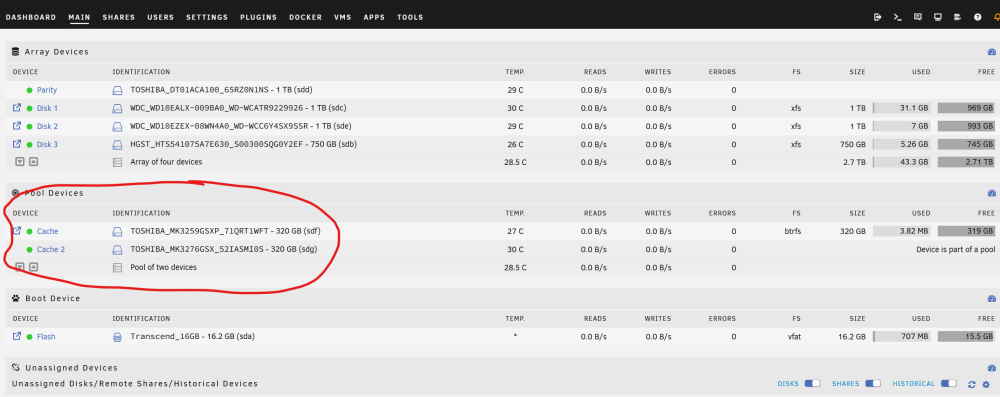Open the TOOLS tab
The image size is (1000, 397).
coord(410,17)
